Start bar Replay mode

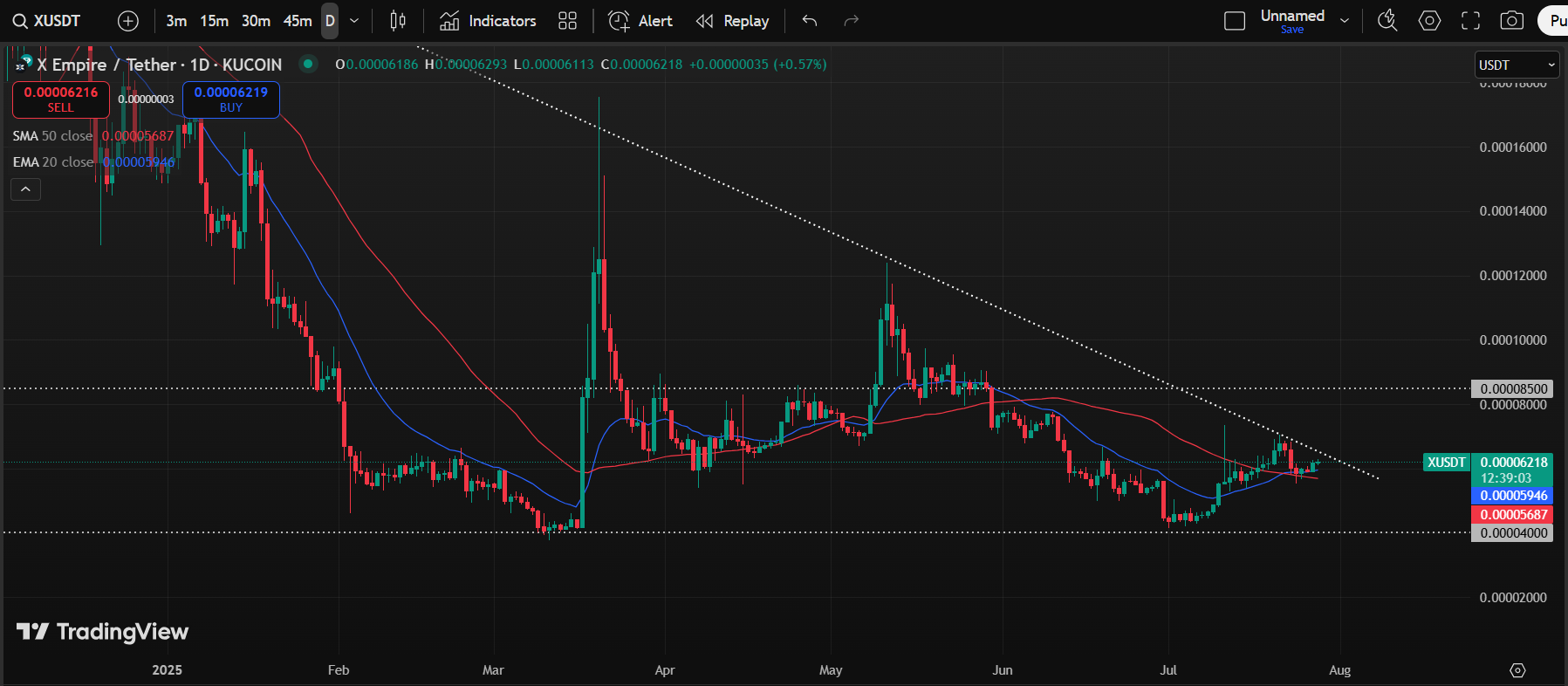tap(733, 21)
